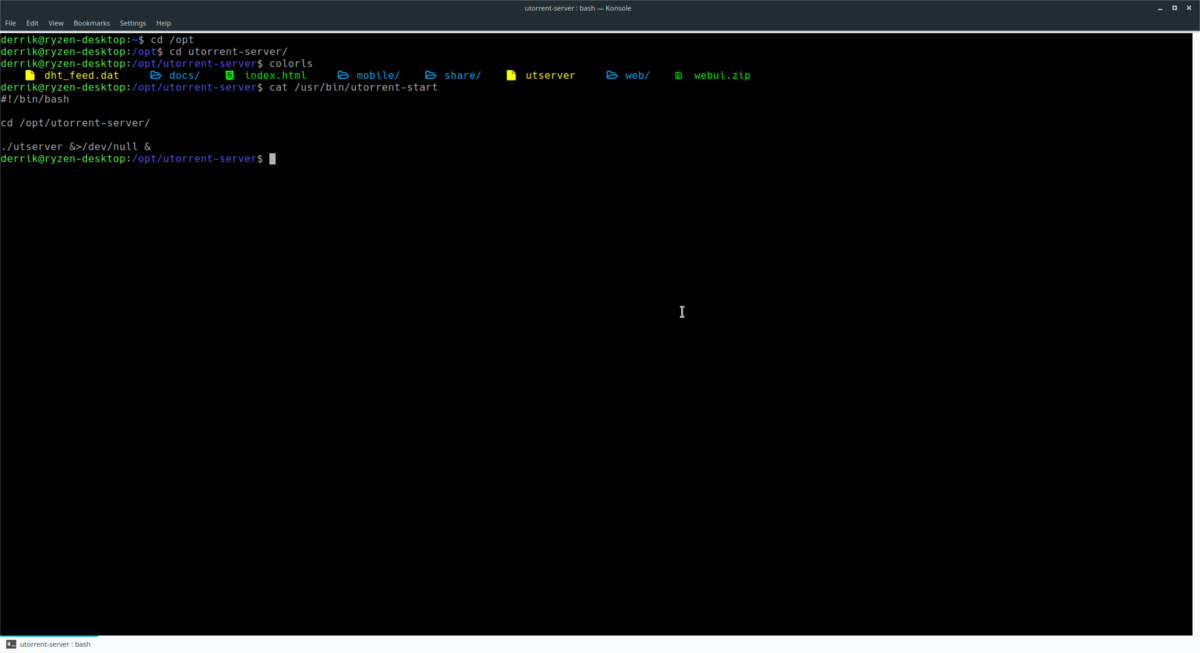Click the yellow file icon beside dht_feed.dat
This screenshot has height=653, width=1200.
pos(30,75)
